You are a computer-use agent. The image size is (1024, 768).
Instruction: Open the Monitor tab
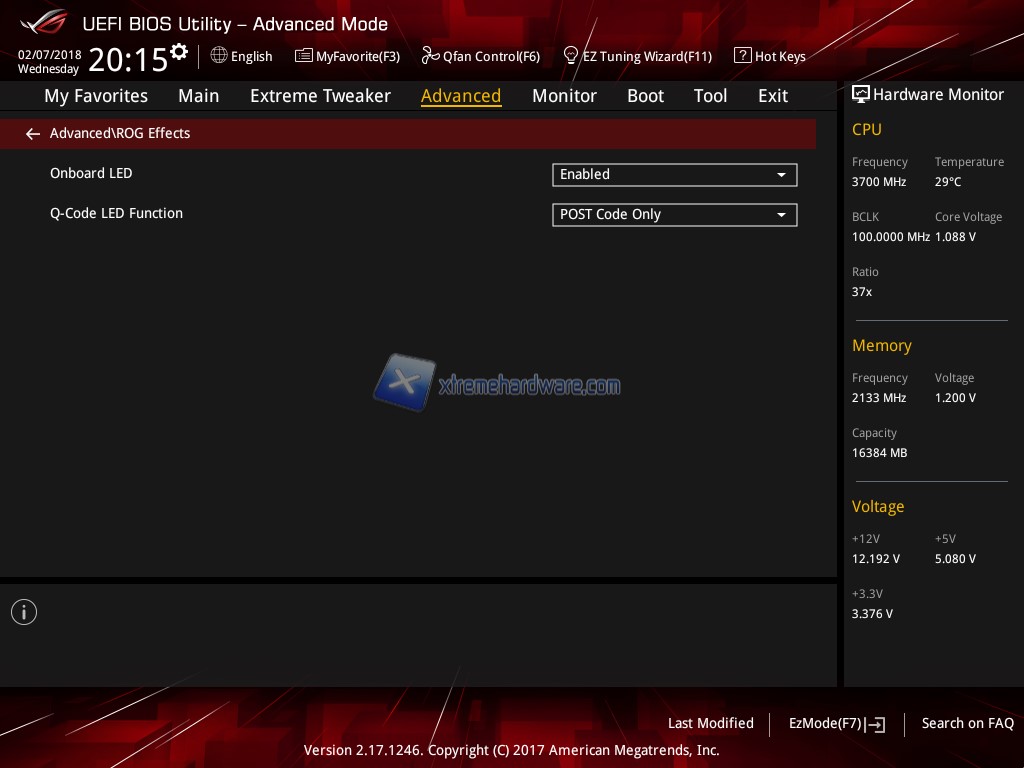(x=564, y=96)
